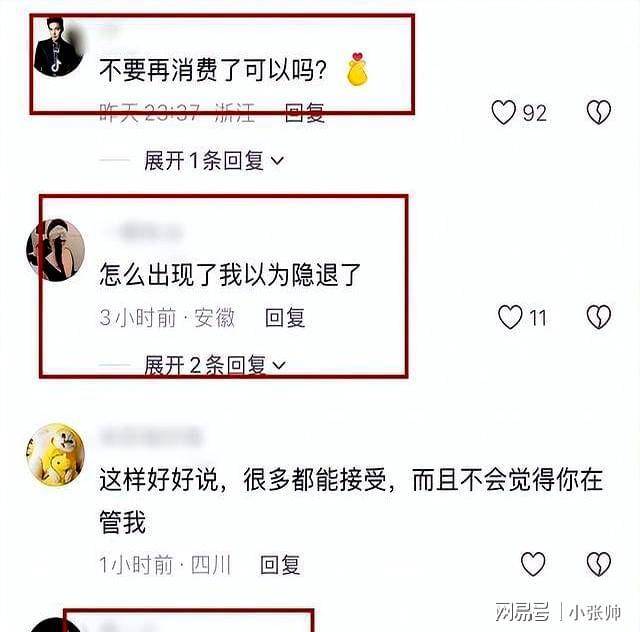Dislike the first comment via broken heart
The width and height of the screenshot is (640, 632).
coord(598,112)
